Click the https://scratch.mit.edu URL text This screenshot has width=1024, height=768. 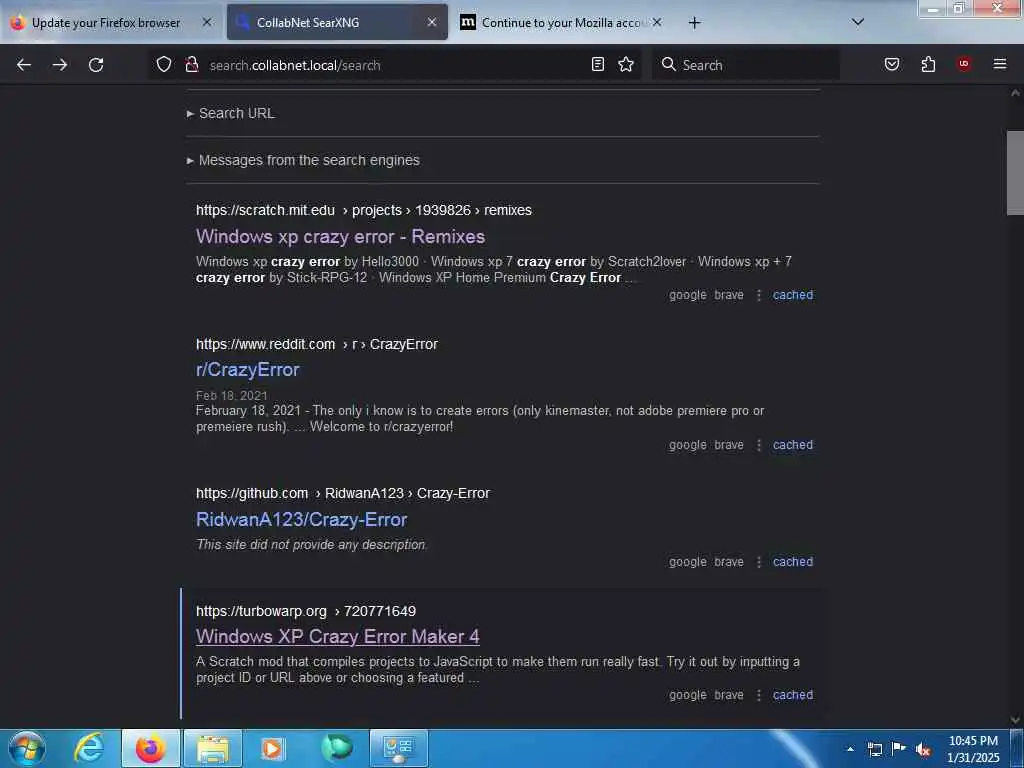[x=265, y=210]
